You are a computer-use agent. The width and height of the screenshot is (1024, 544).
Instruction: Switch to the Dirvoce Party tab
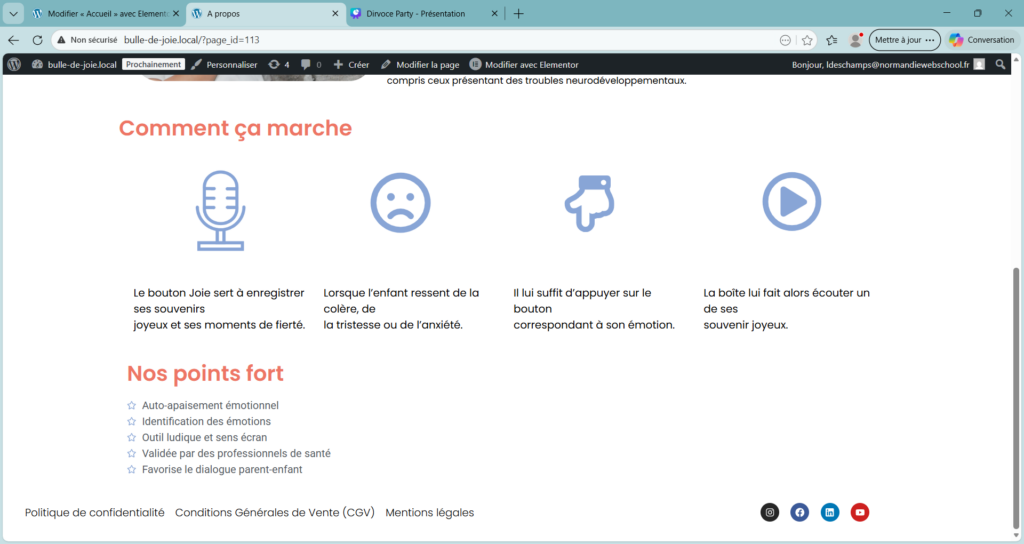[x=425, y=14]
